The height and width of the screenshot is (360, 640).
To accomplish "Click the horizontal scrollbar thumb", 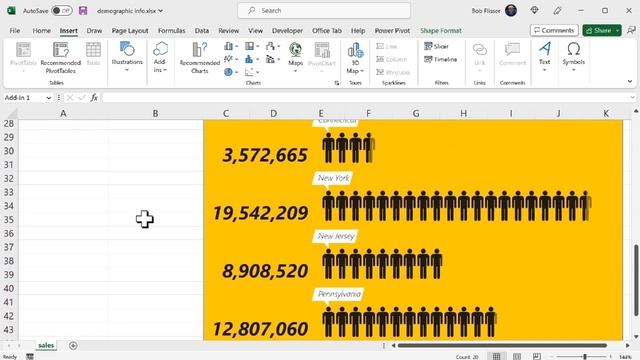I will click(502, 346).
